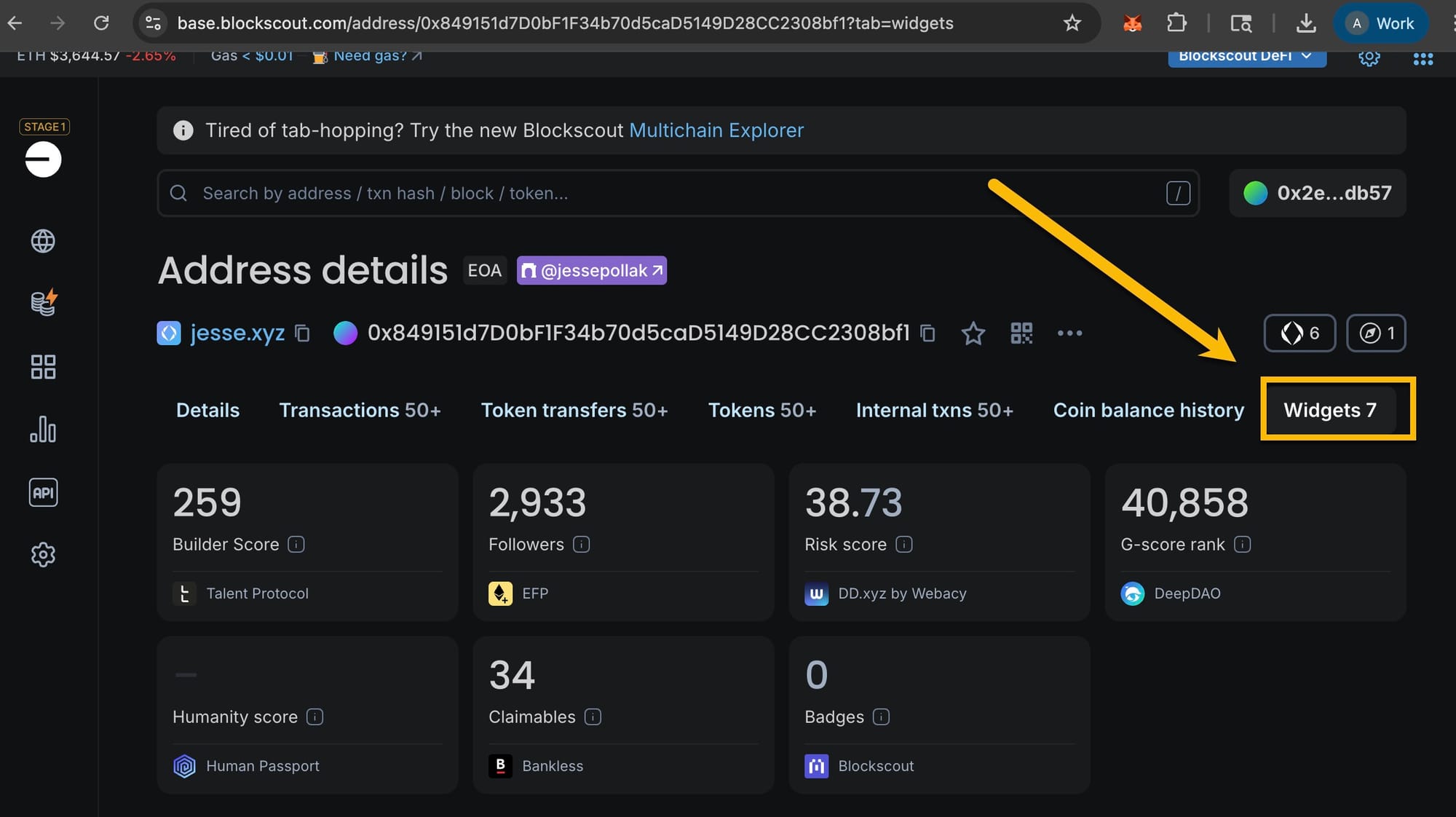Expand the Blockscout DeFi dropdown
Viewport: 1456px width, 817px height.
click(1246, 55)
